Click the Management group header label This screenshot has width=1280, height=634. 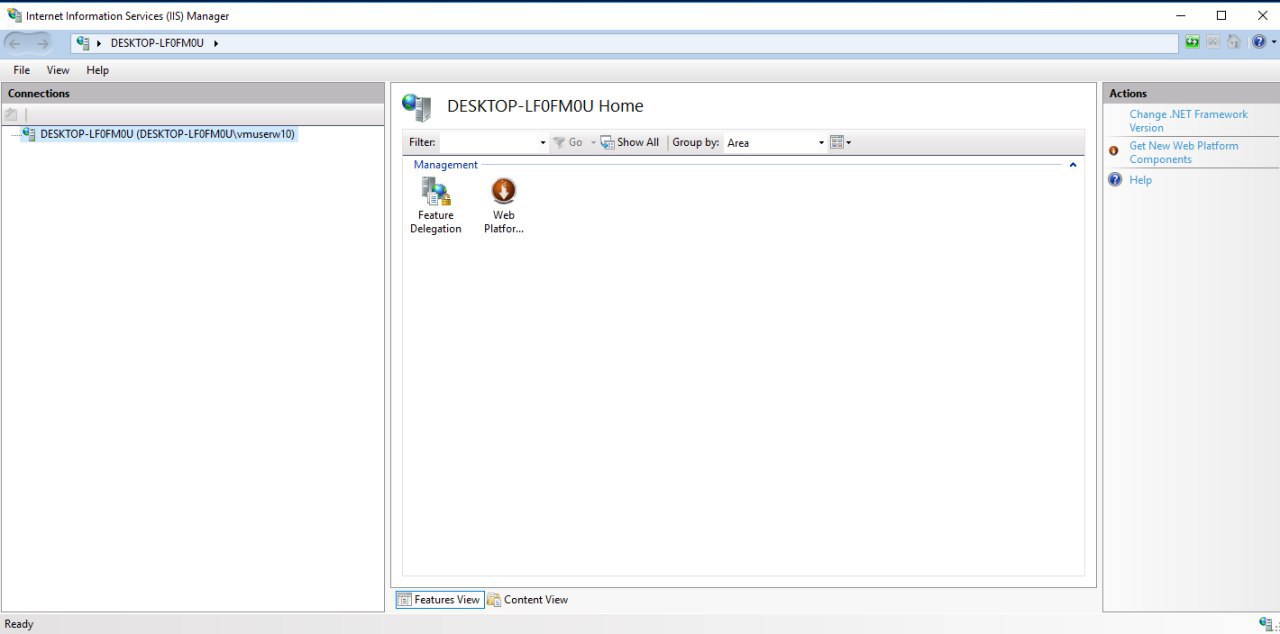pos(446,165)
